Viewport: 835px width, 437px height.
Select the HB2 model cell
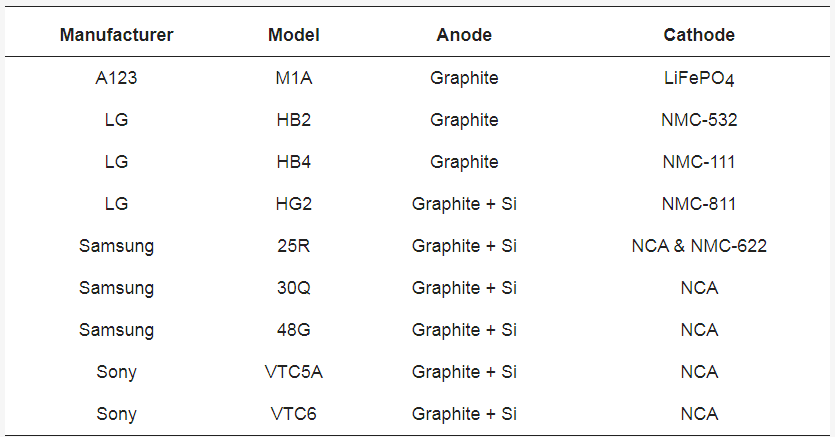point(293,120)
